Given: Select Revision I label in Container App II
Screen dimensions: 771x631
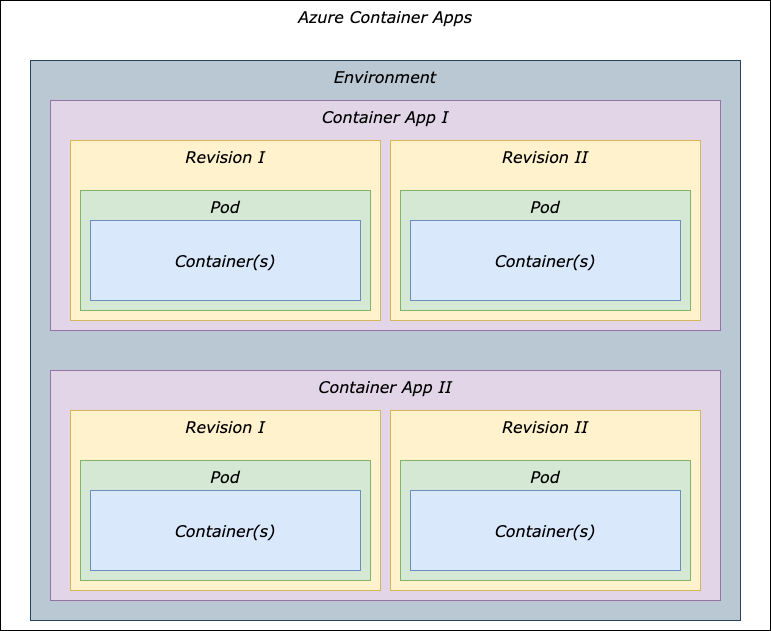Looking at the screenshot, I should click(225, 428).
